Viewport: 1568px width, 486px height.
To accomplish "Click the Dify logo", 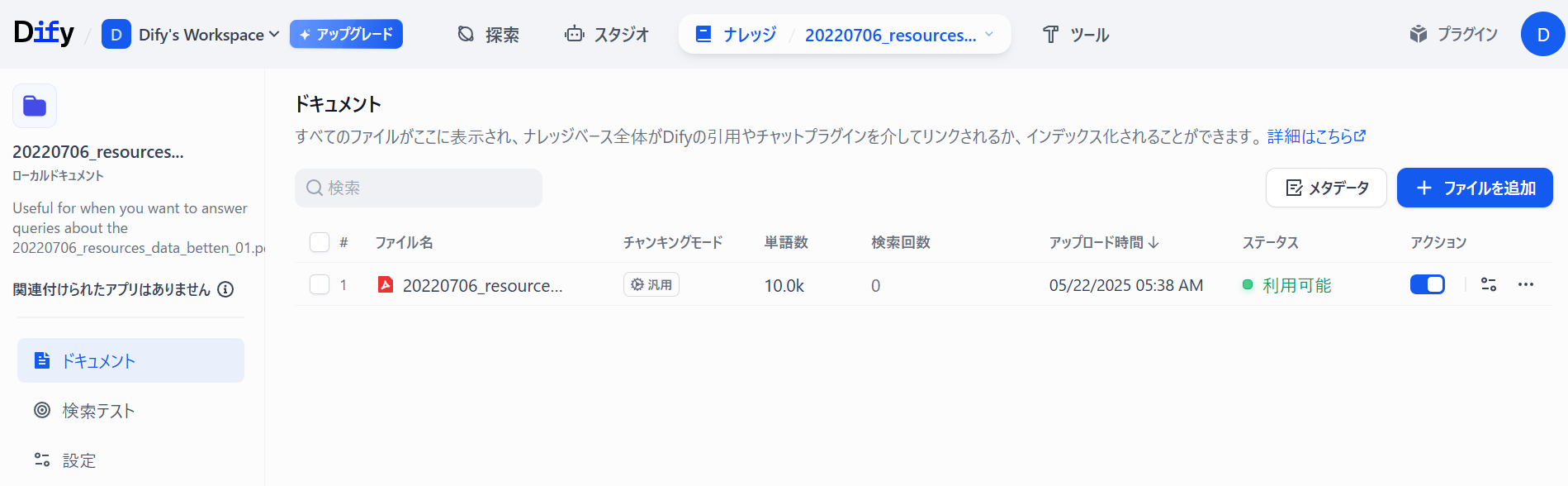I will click(44, 33).
